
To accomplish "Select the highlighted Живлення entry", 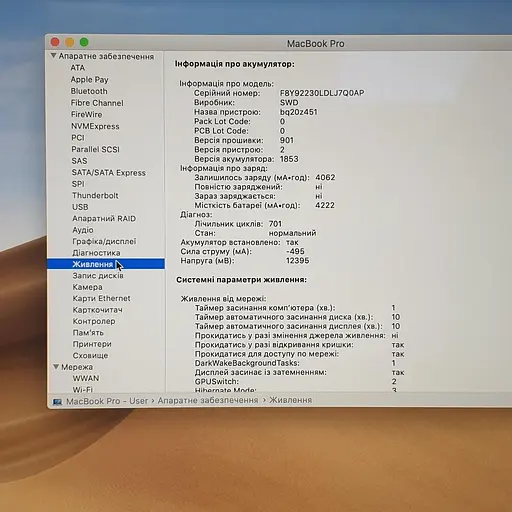I will click(106, 264).
